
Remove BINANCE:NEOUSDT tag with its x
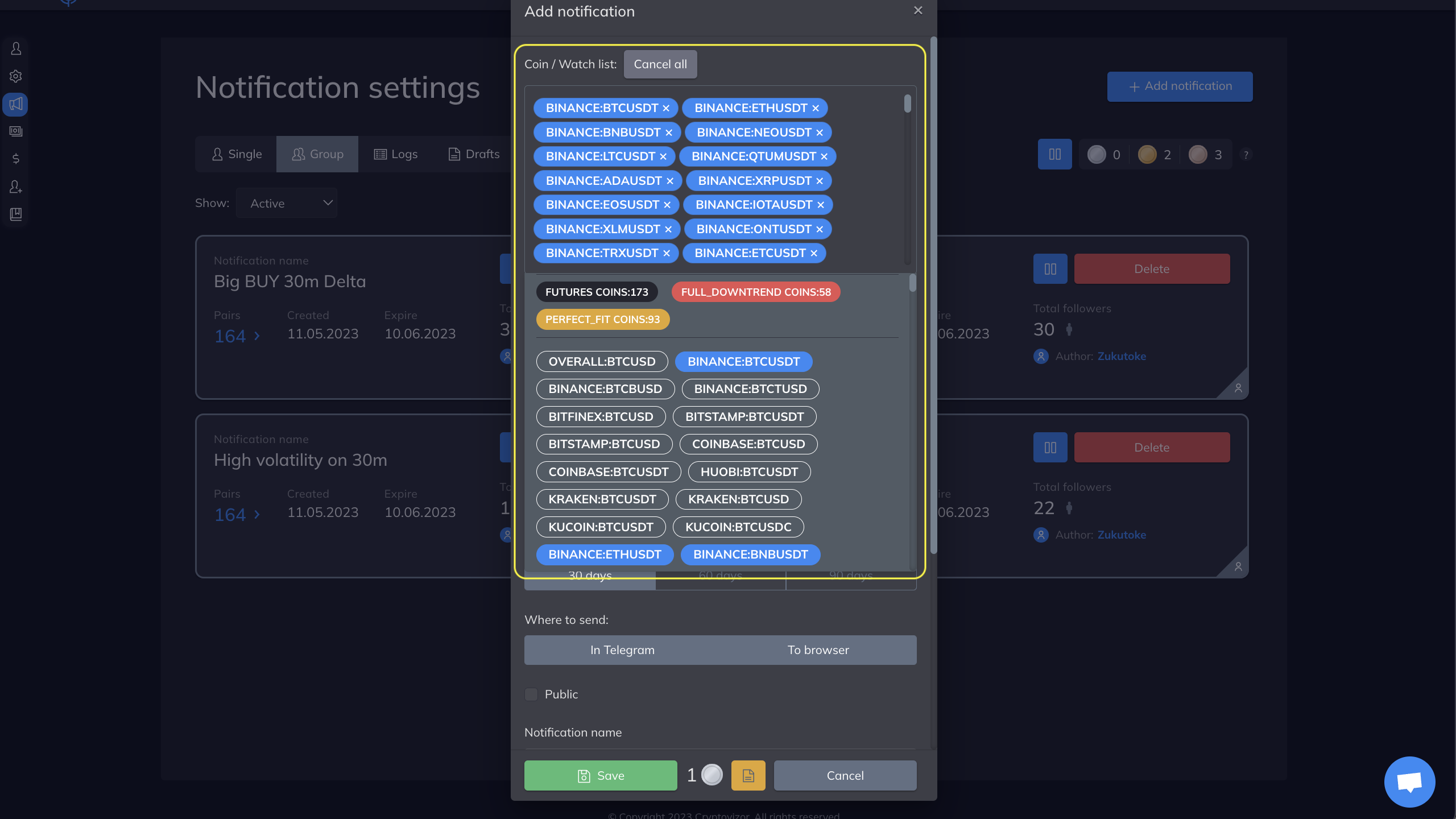click(820, 133)
